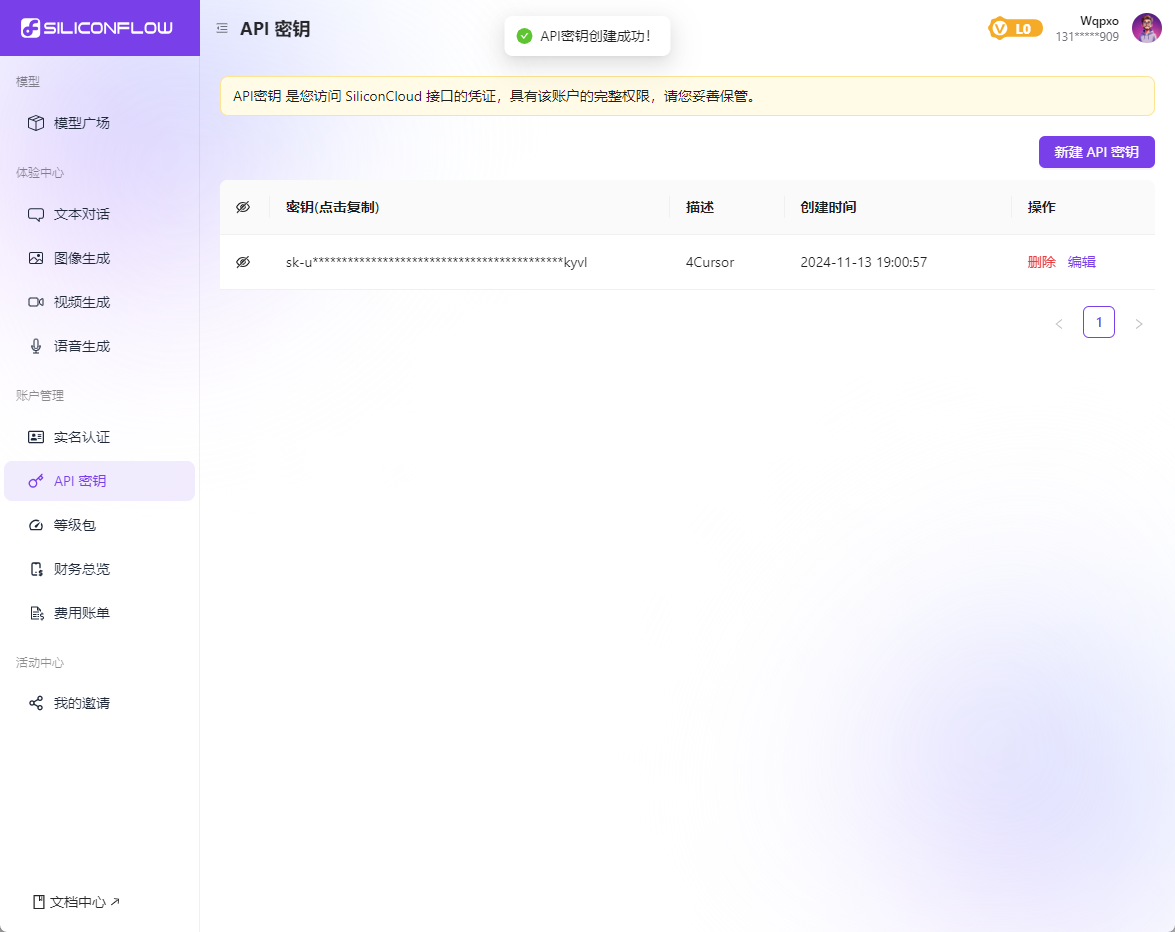
Task: Toggle visibility of all keys in header
Action: pos(243,207)
